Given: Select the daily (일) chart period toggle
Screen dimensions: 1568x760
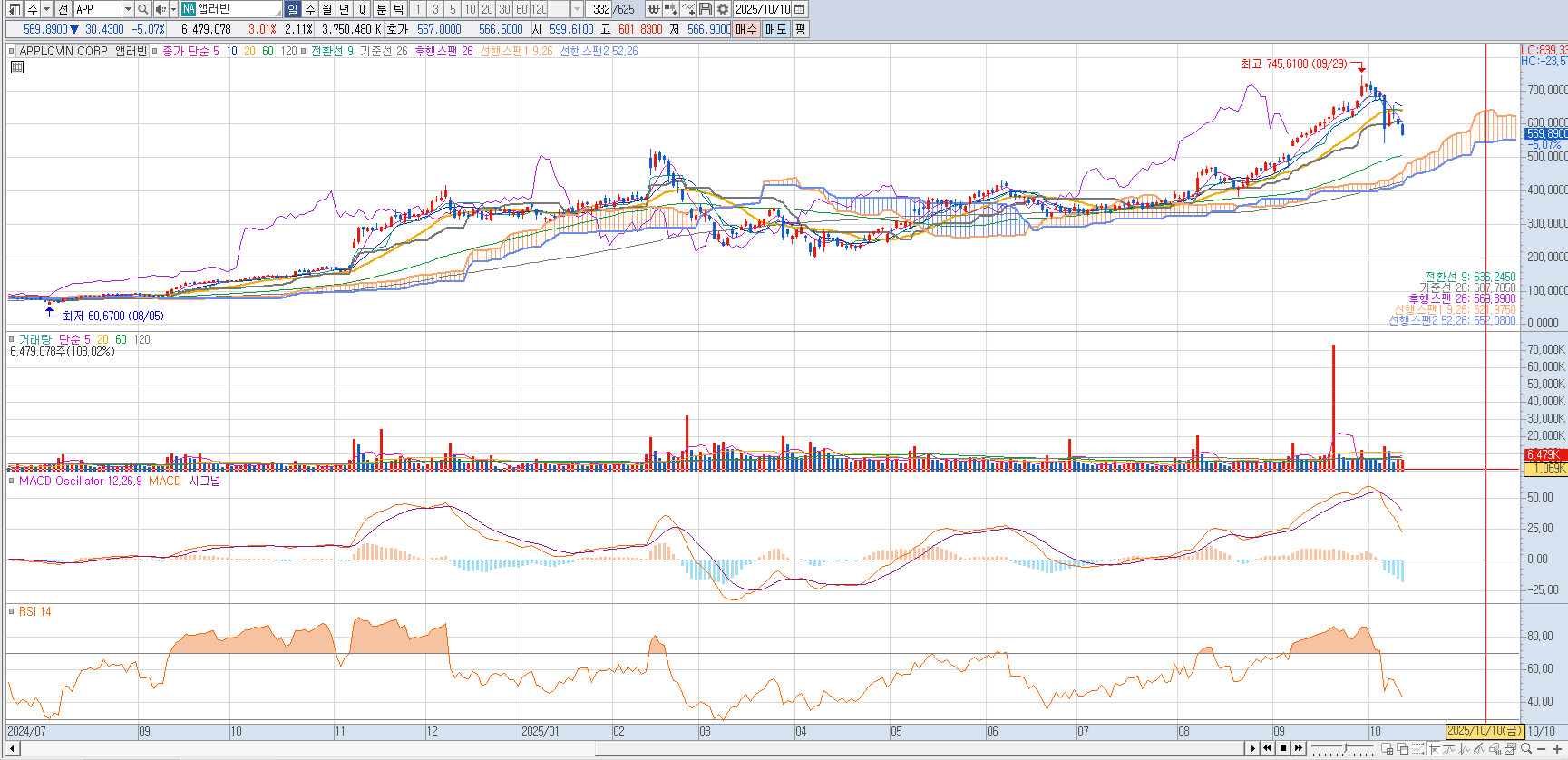Looking at the screenshot, I should pos(292,9).
